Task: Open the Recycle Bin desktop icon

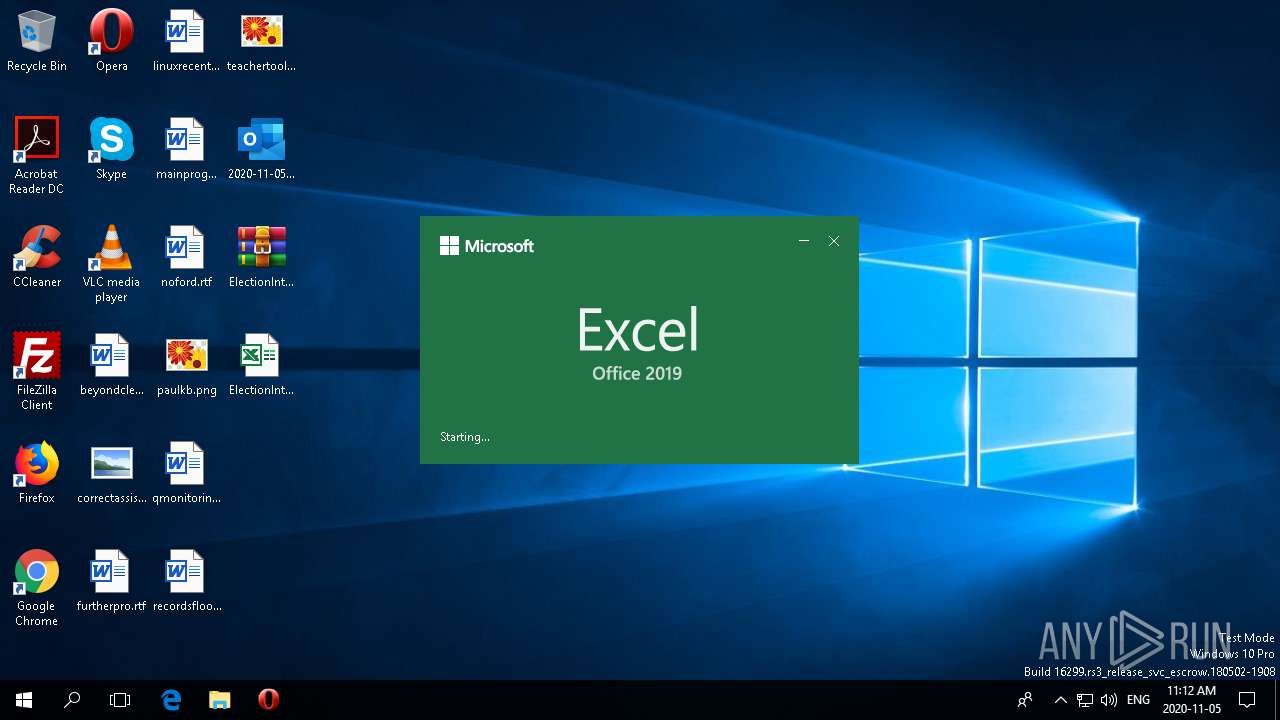Action: (x=37, y=41)
